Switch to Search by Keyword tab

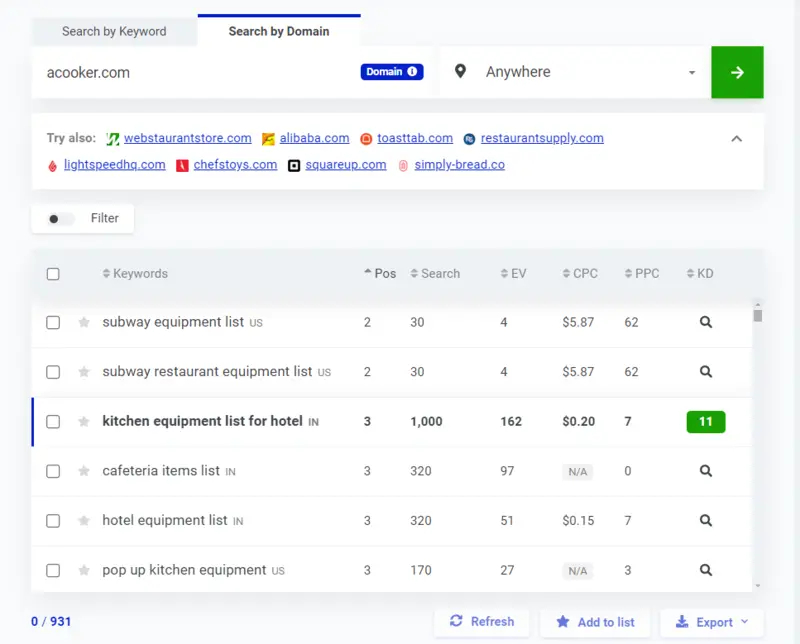click(114, 31)
